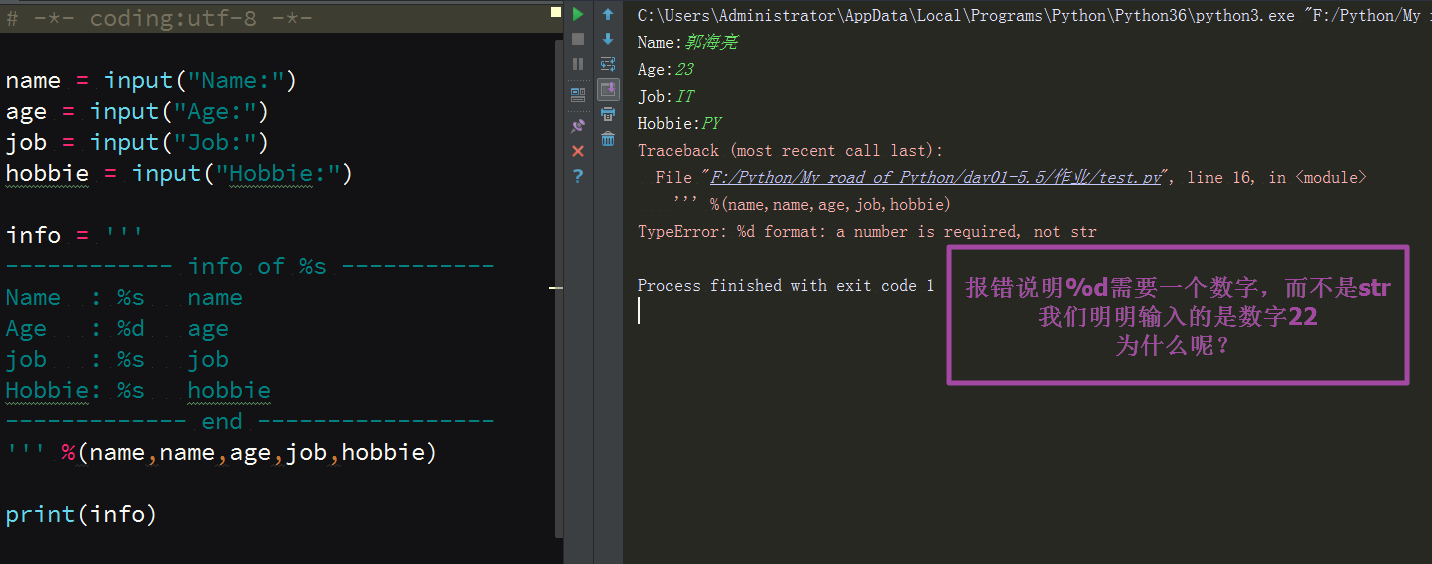Screen dimensions: 1432x564
Task: Click the Up the stack trace arrow
Action: click(608, 14)
